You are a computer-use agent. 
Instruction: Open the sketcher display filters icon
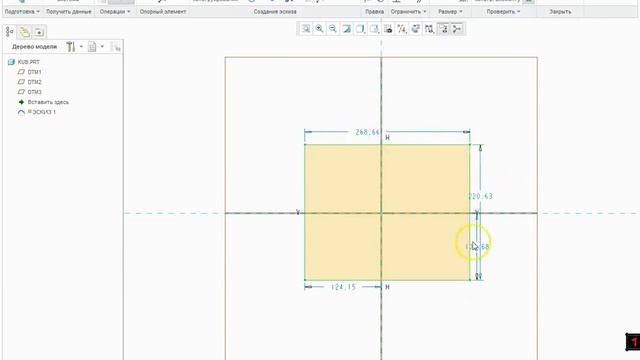pos(429,29)
